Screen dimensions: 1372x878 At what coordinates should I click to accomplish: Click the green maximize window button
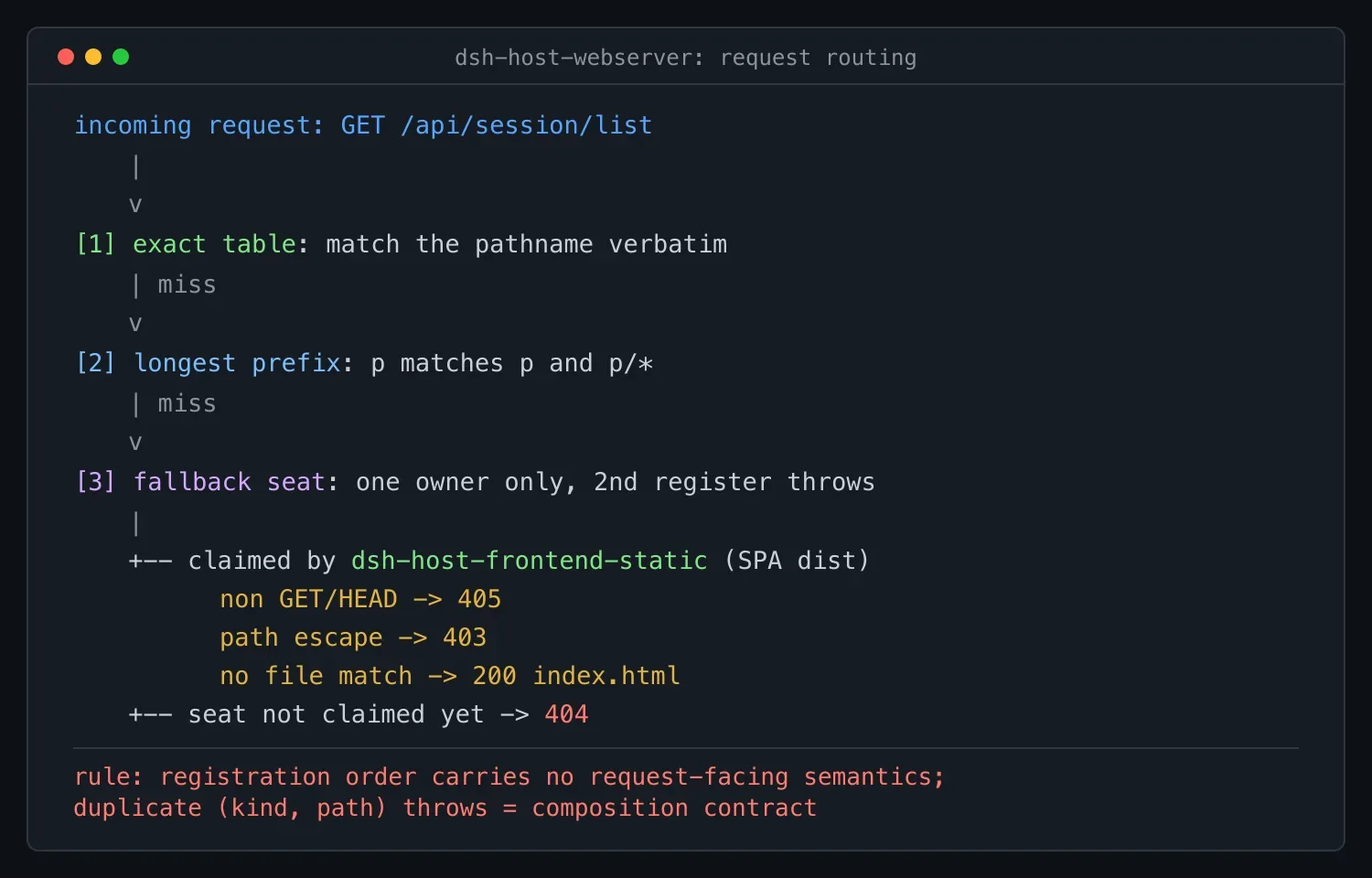(121, 57)
